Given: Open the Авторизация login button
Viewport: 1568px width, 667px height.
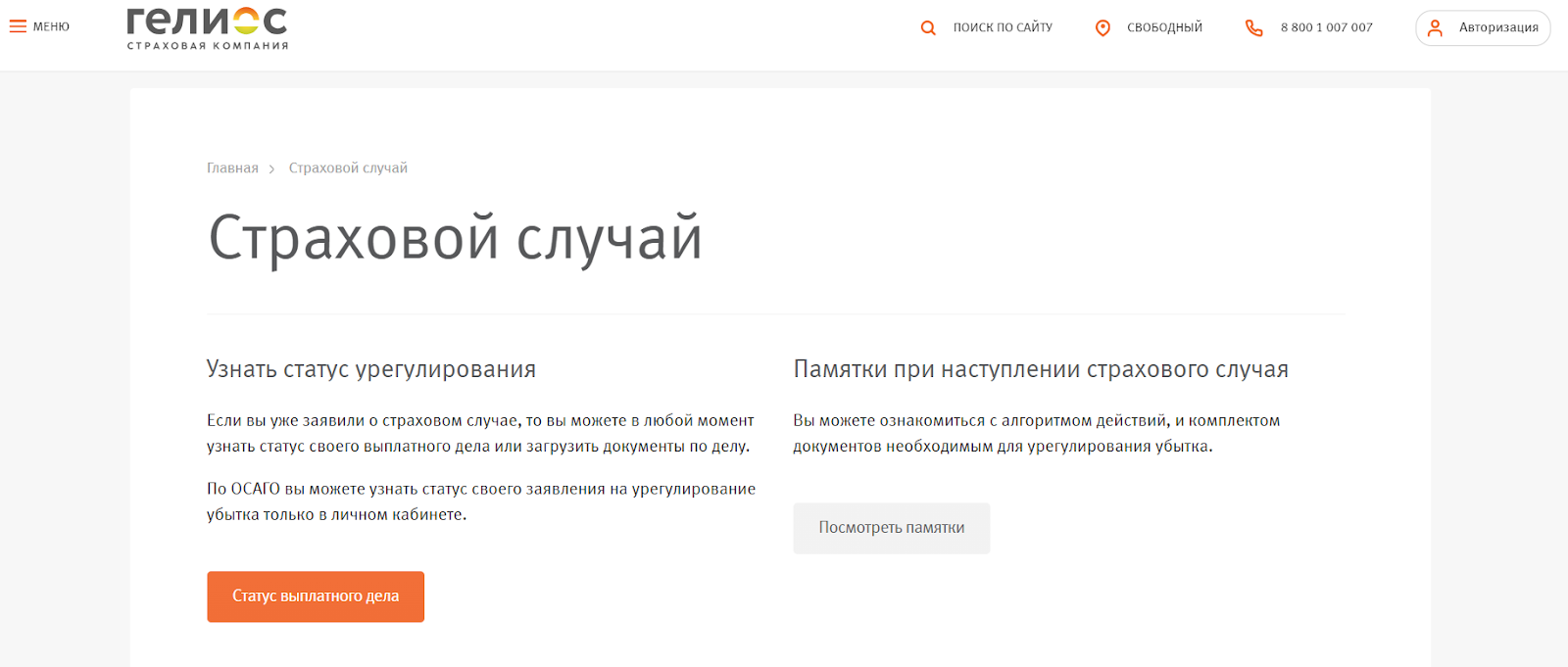Looking at the screenshot, I should click(x=1497, y=27).
